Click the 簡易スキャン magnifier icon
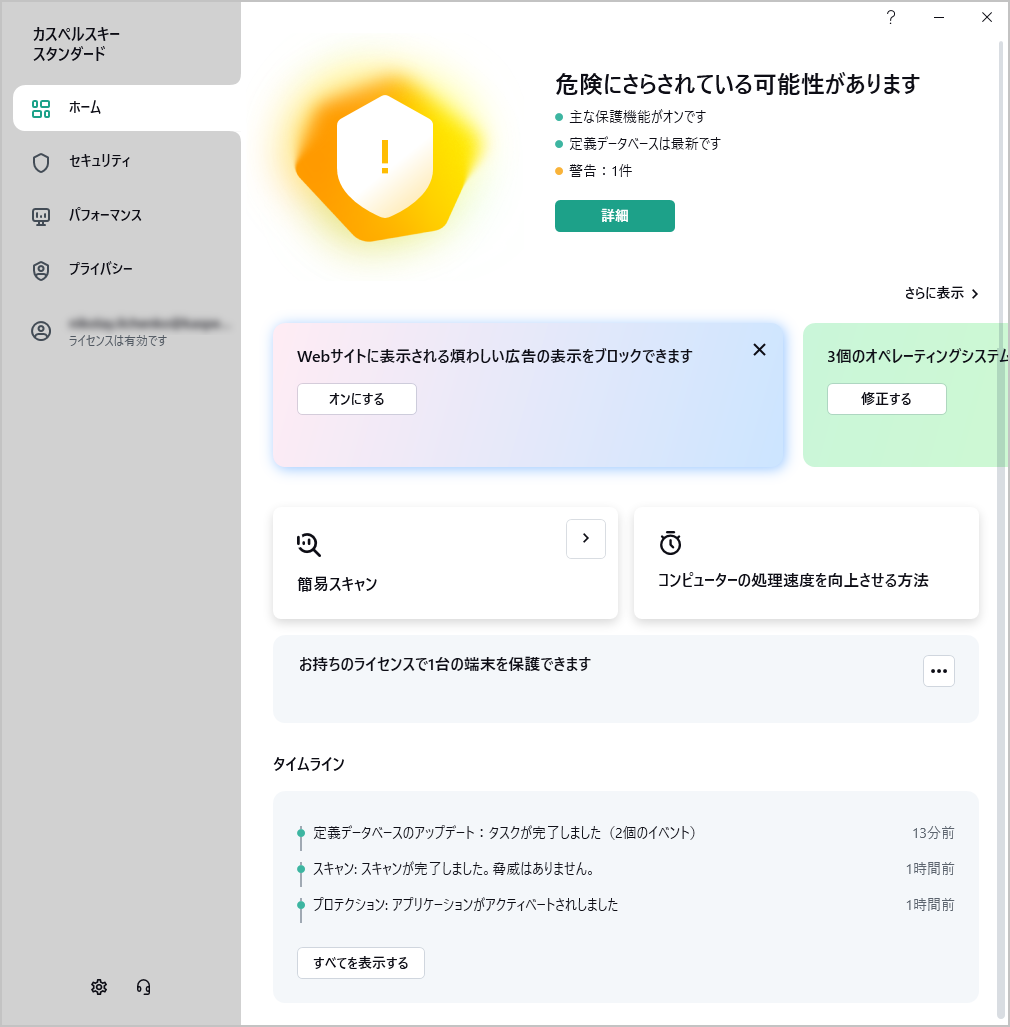Screen dimensions: 1010x1027 pos(309,544)
